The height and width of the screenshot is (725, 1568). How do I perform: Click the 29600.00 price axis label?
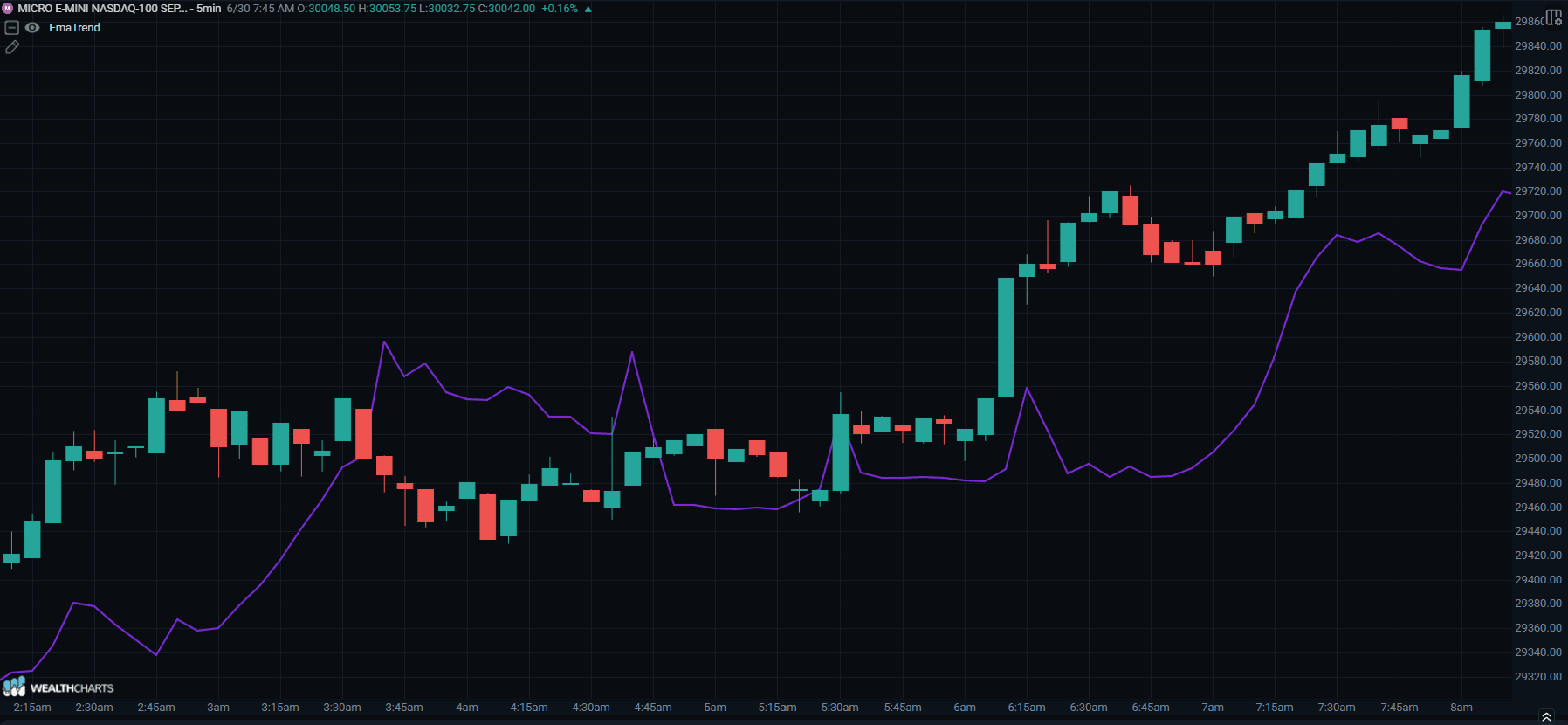(x=1538, y=337)
